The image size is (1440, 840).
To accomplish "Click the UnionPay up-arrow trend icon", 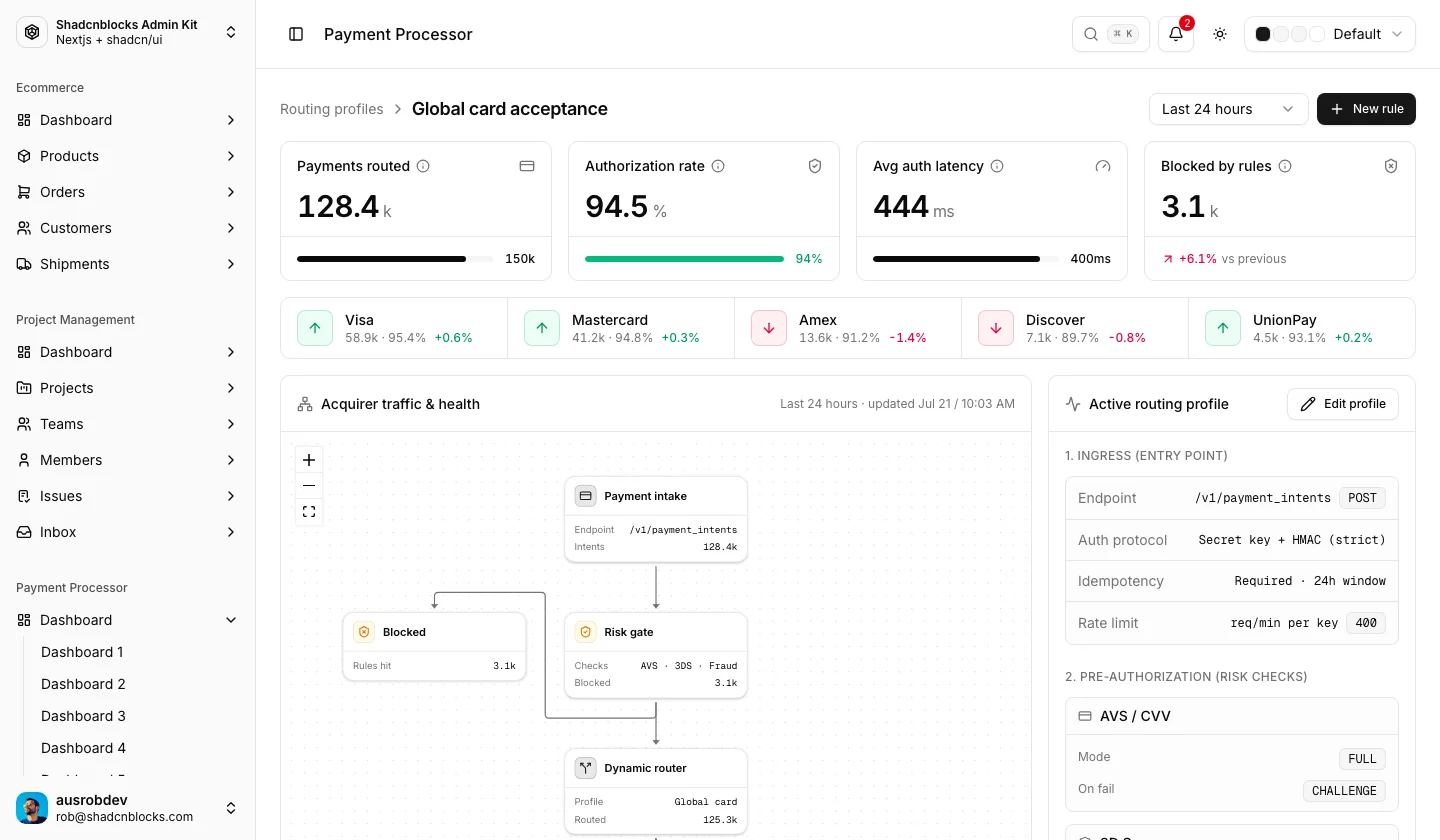I will point(1223,328).
